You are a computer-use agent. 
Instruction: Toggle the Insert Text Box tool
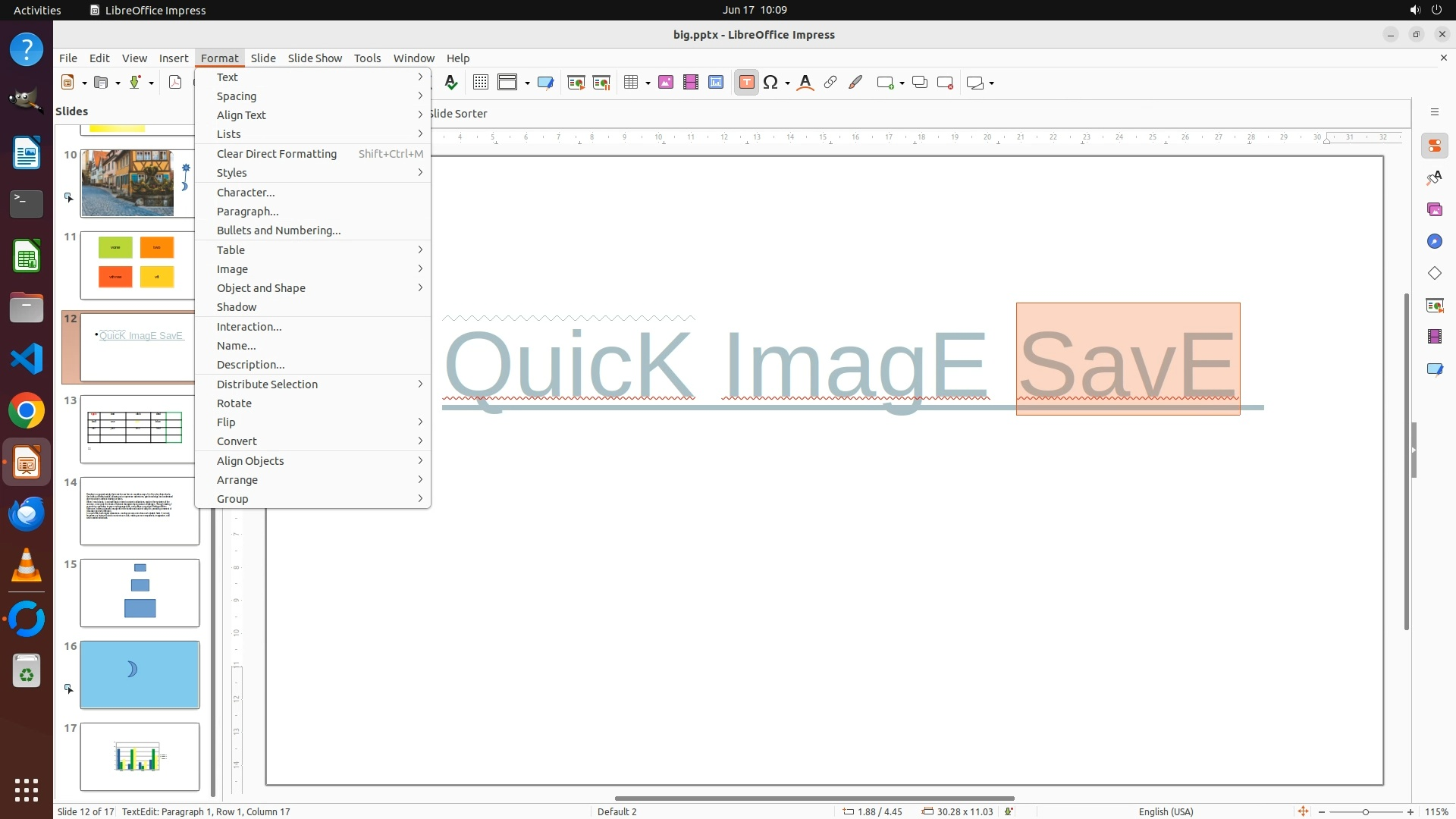point(746,83)
